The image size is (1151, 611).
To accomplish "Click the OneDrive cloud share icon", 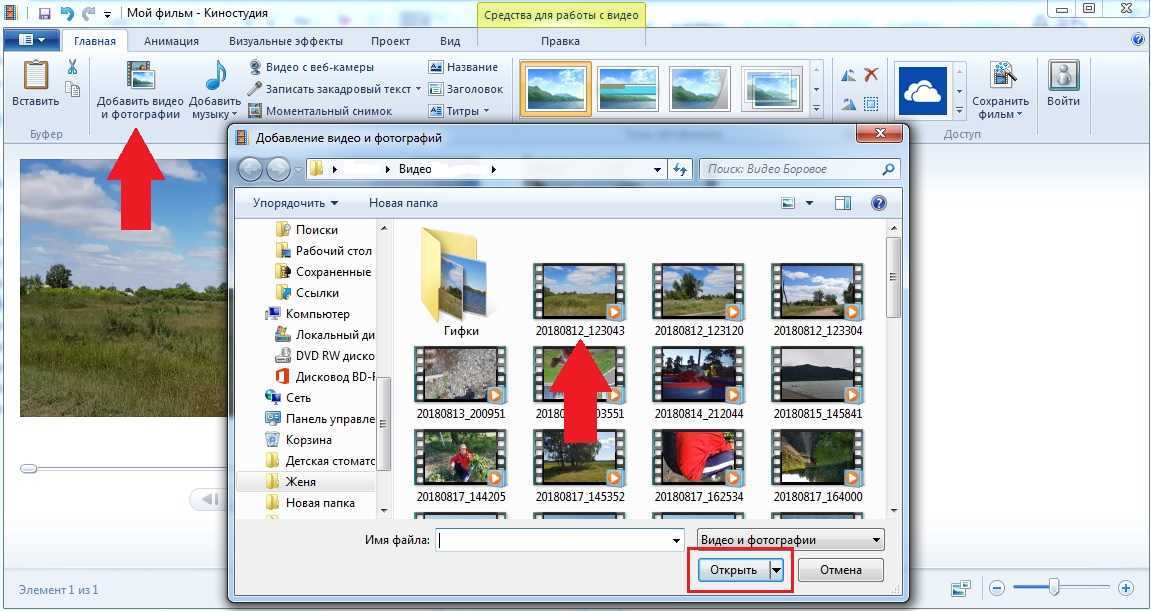I will [923, 91].
